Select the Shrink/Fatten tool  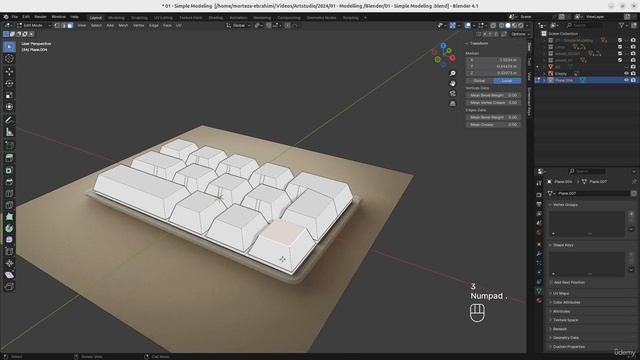[x=9, y=263]
